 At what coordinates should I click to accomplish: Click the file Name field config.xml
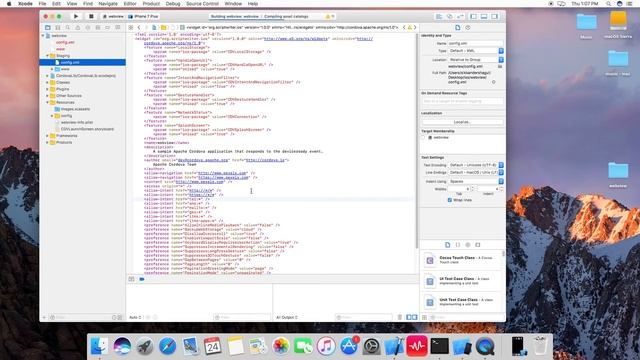476,43
